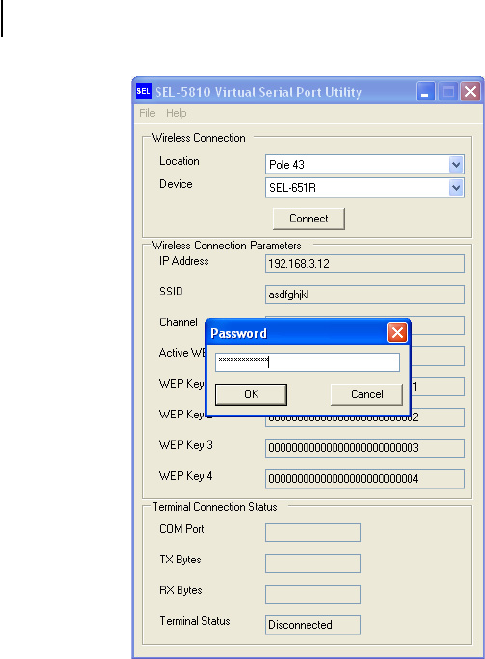Select the WEP Key 4 field
The width and height of the screenshot is (485, 659).
[365, 479]
